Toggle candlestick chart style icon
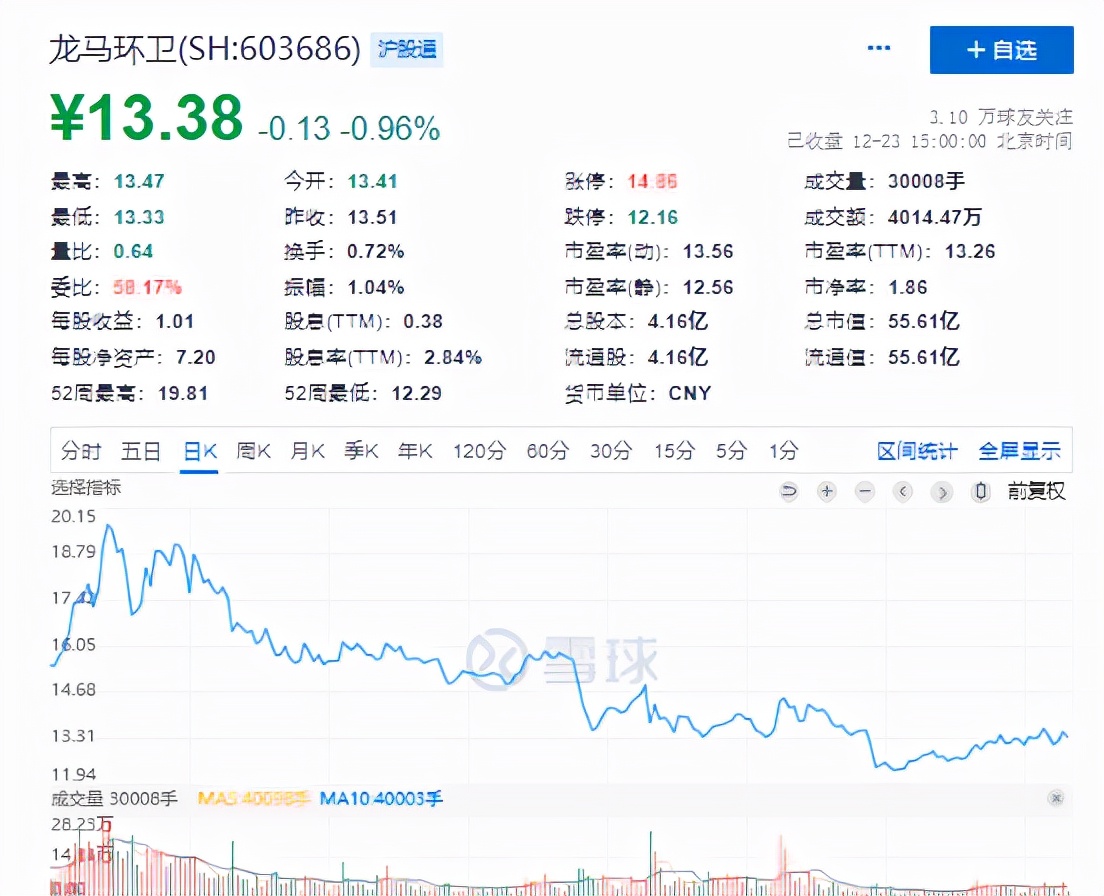 980,491
